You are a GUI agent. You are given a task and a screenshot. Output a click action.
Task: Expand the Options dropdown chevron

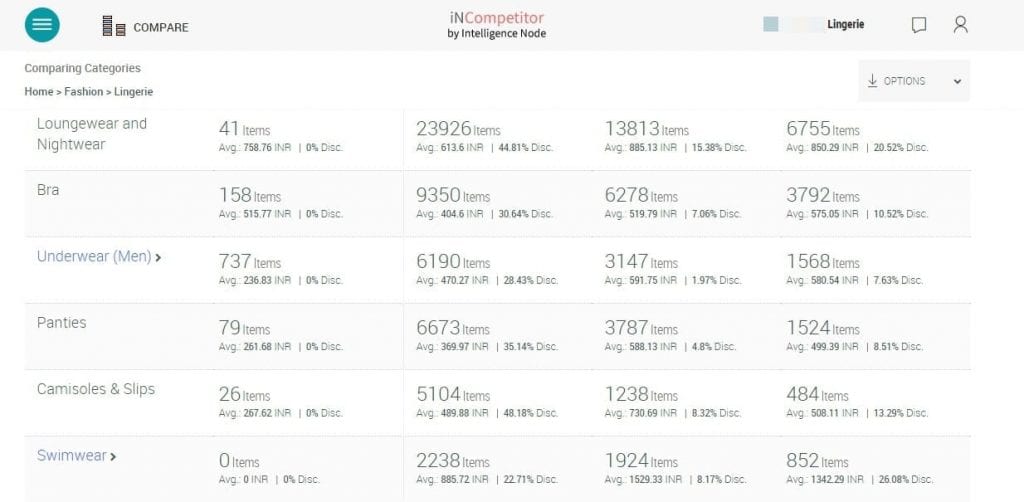(957, 82)
